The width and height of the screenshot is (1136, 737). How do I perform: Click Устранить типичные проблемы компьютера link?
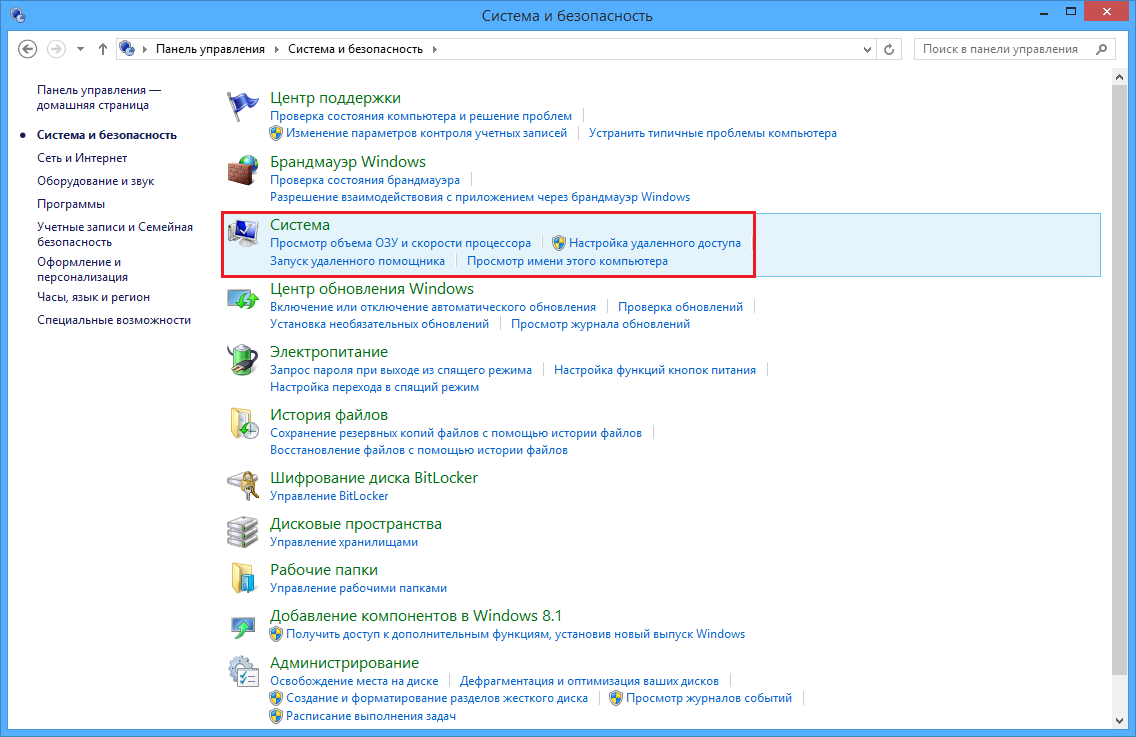[713, 133]
